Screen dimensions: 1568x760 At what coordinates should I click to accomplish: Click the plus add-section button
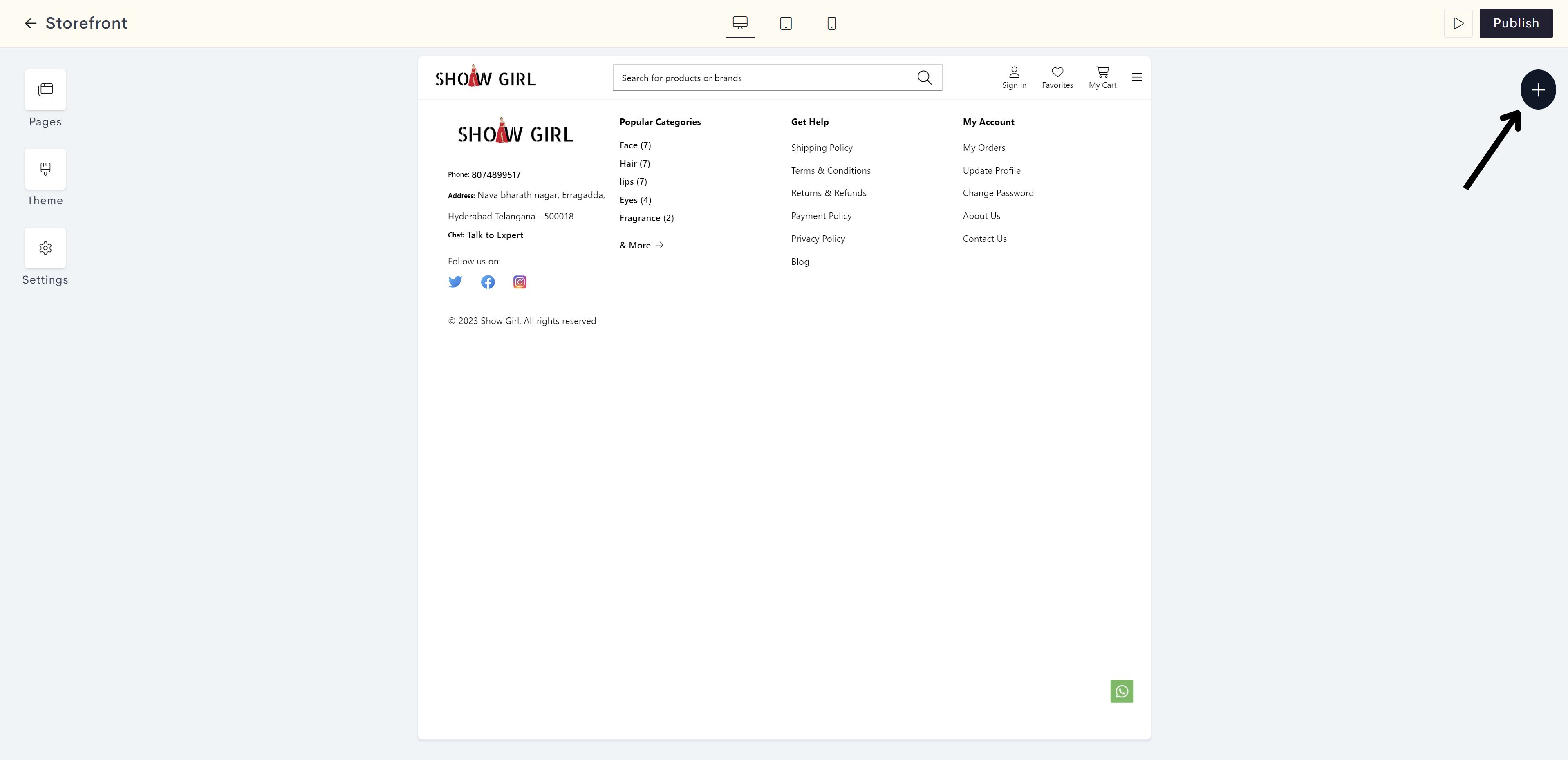pyautogui.click(x=1538, y=90)
